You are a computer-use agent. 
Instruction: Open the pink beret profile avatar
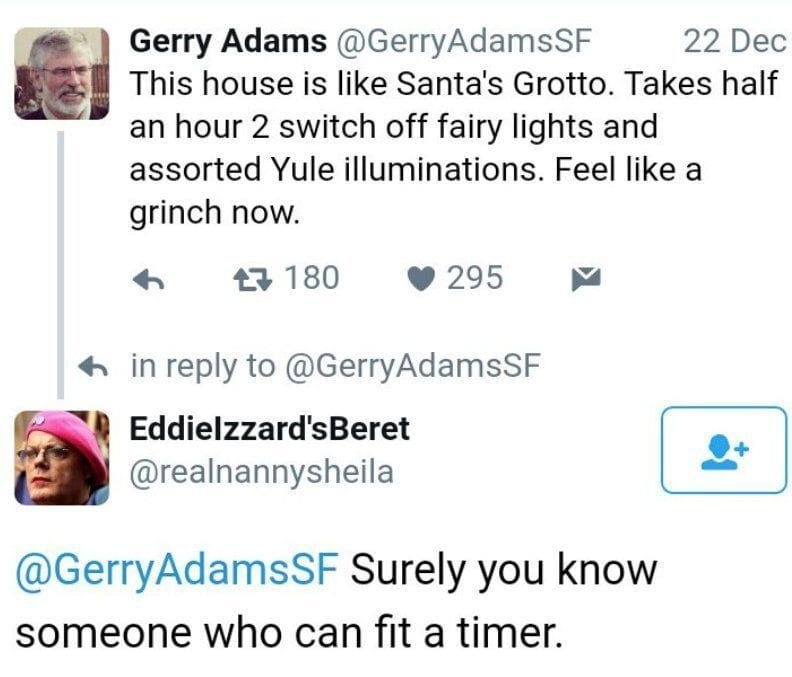pos(61,457)
